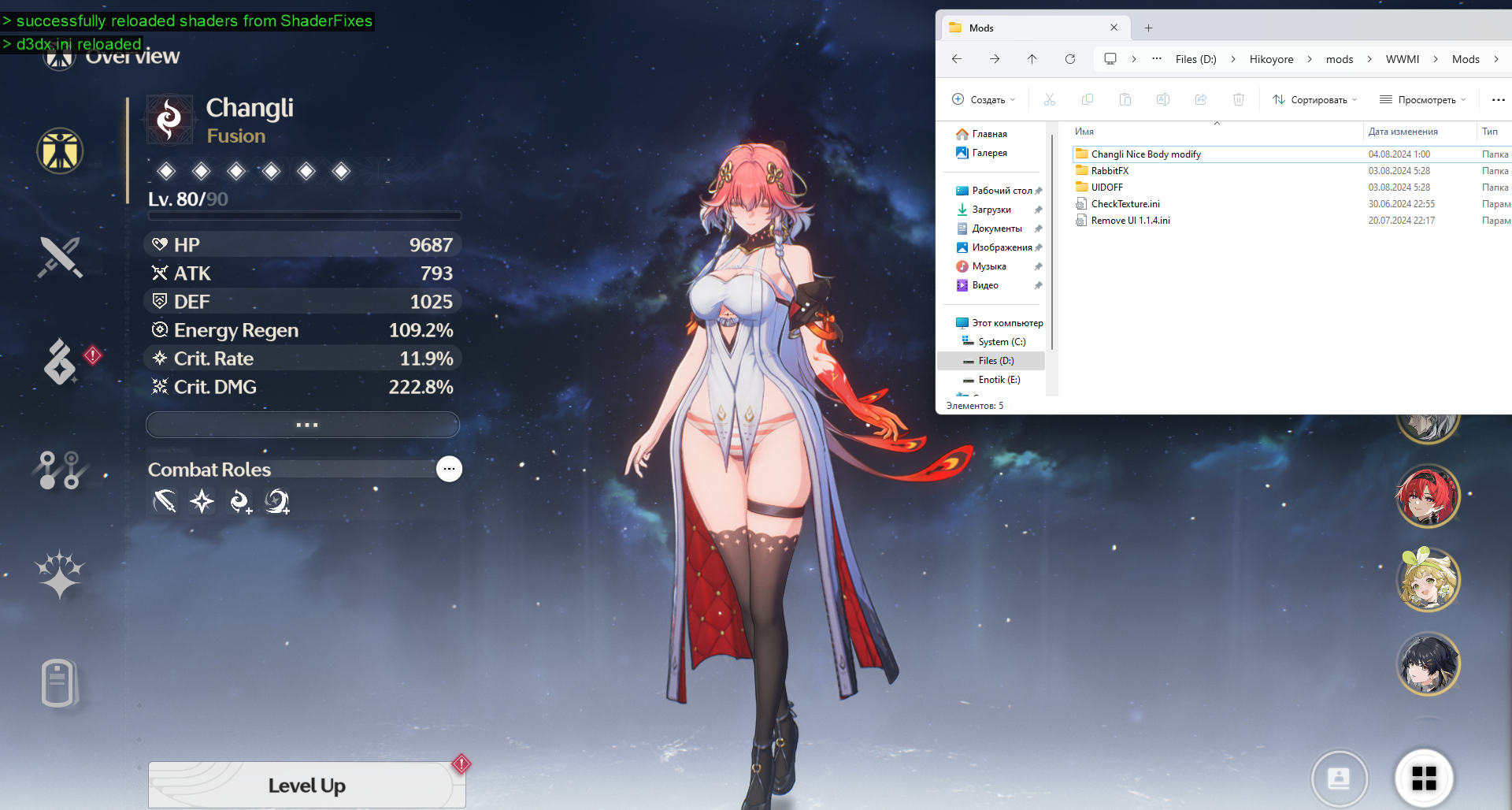Open the clipboard-shaped profile tab in the sidebar

click(59, 682)
